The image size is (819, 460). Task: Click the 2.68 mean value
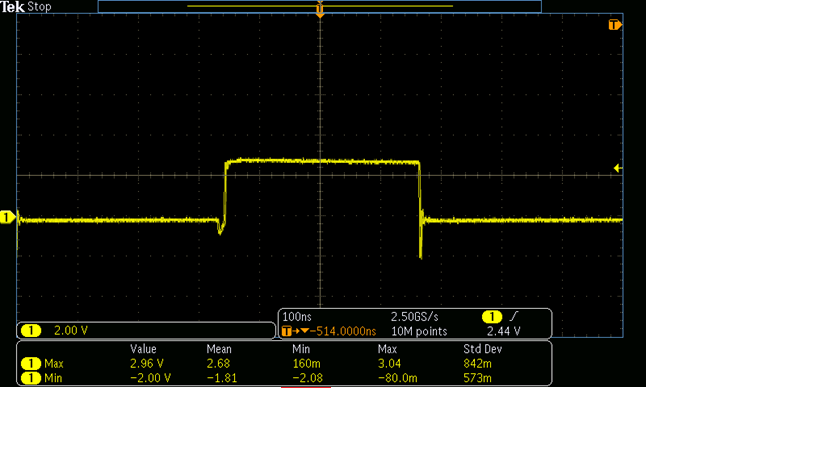click(218, 363)
